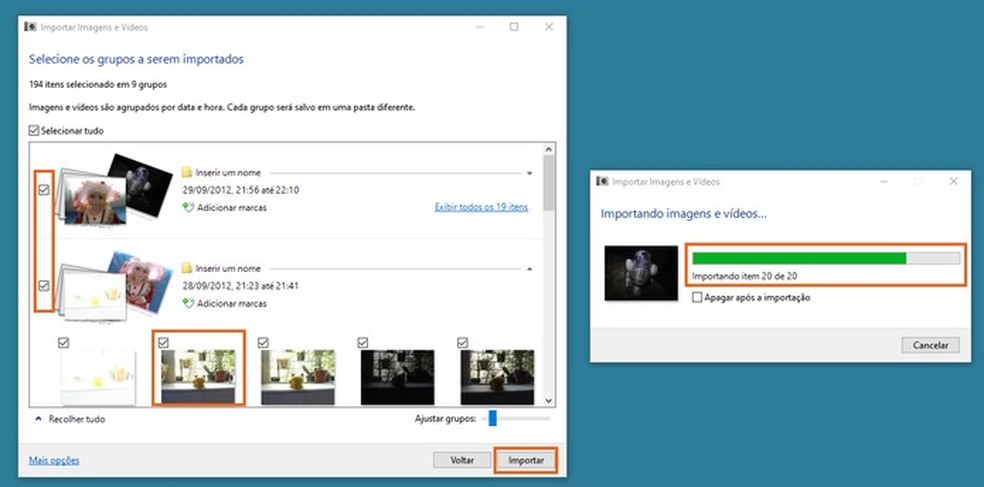
Task: Uncheck the overexposed white photo checkbox
Action: (63, 342)
